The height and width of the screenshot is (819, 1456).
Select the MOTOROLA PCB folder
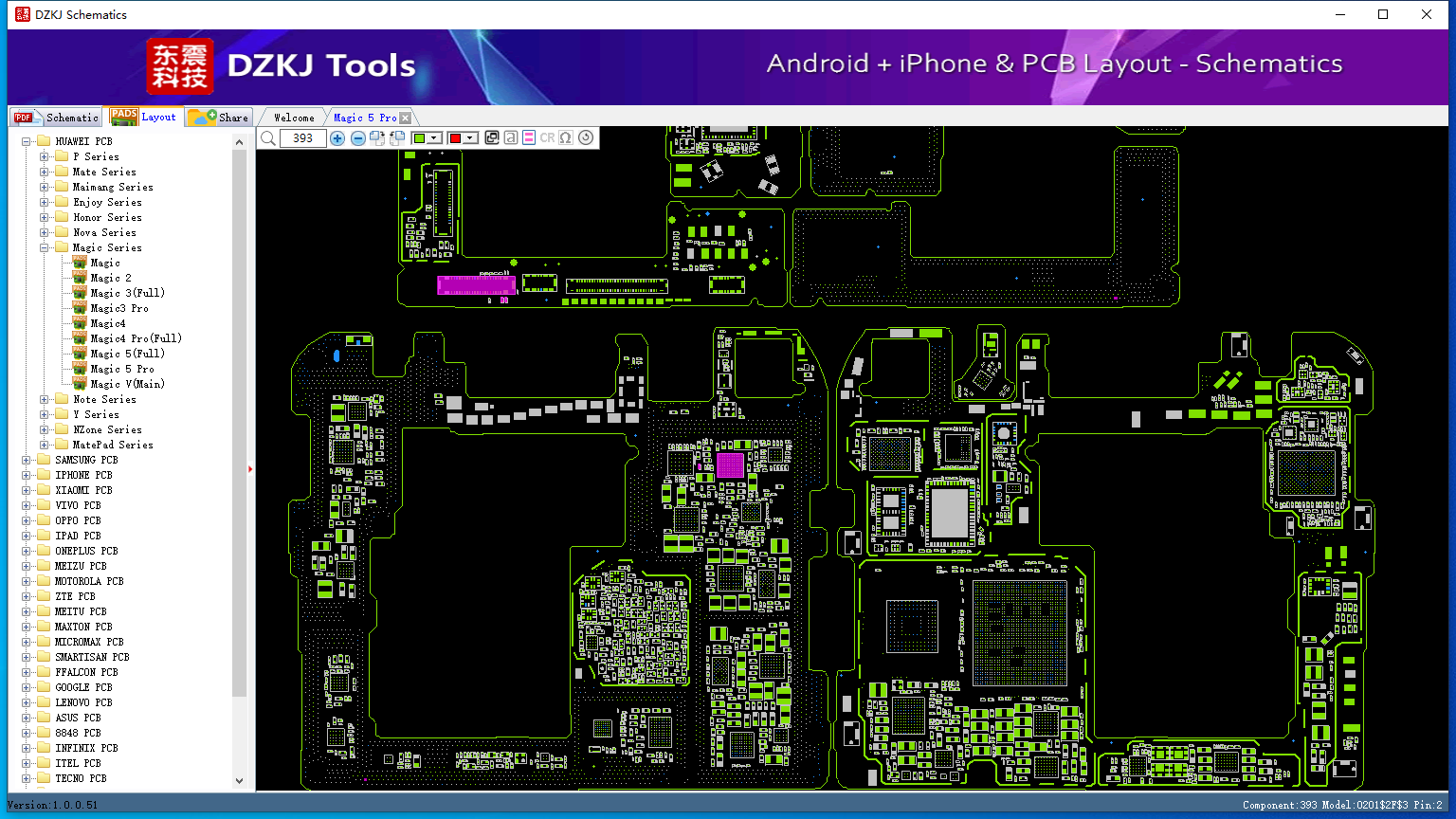(x=89, y=581)
